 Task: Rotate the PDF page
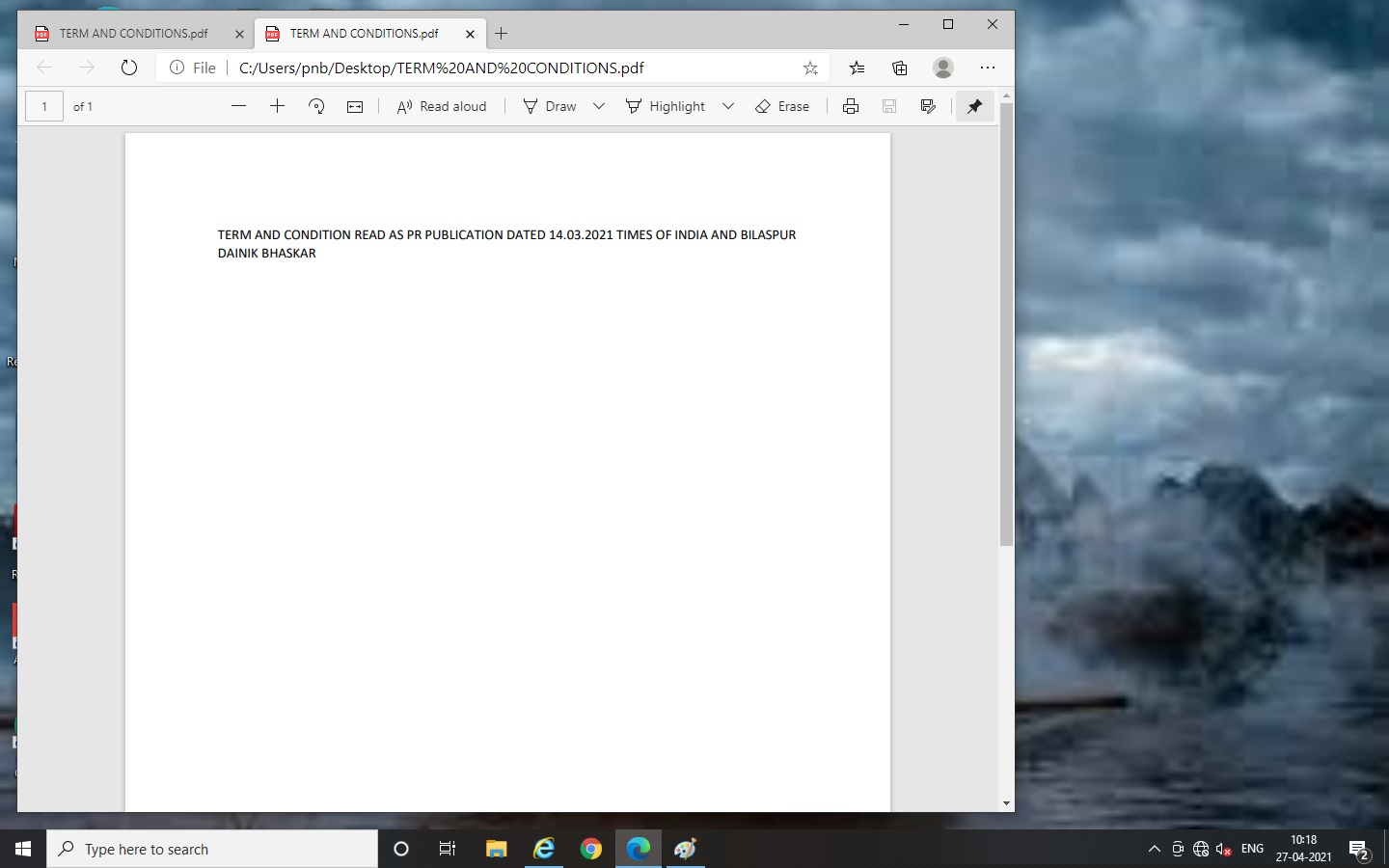click(316, 106)
